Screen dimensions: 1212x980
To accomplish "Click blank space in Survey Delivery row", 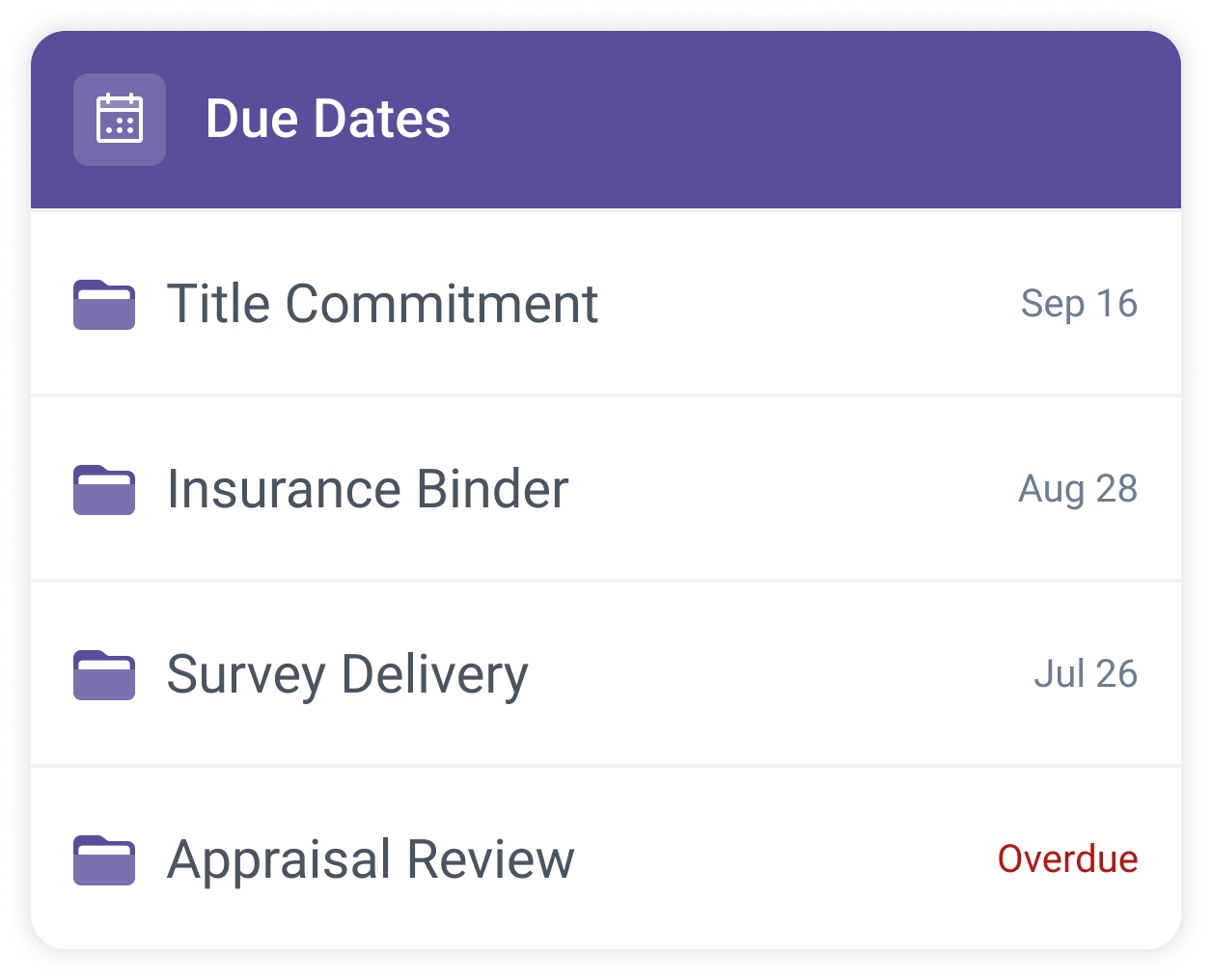I will (782, 674).
